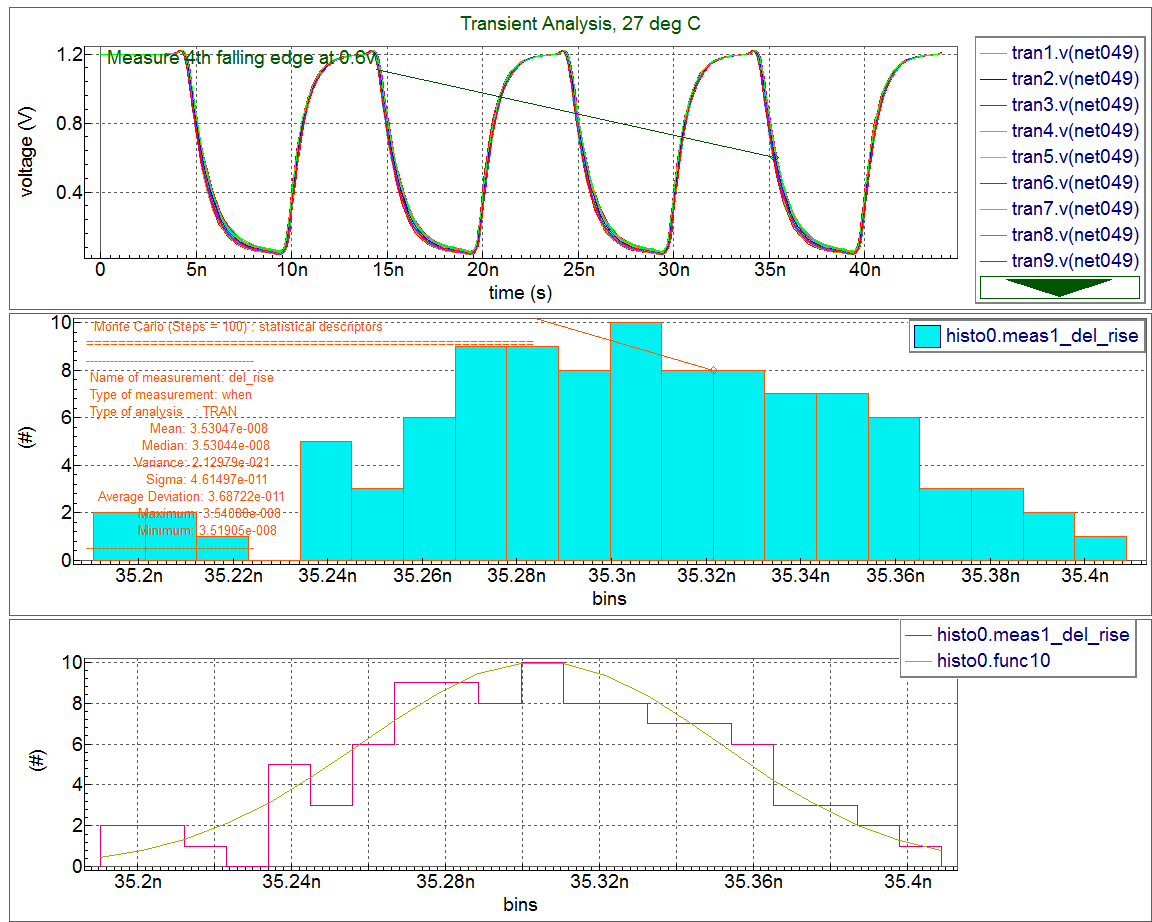Select the tran2.v(net049) legend entry
This screenshot has width=1152, height=922.
1075,79
